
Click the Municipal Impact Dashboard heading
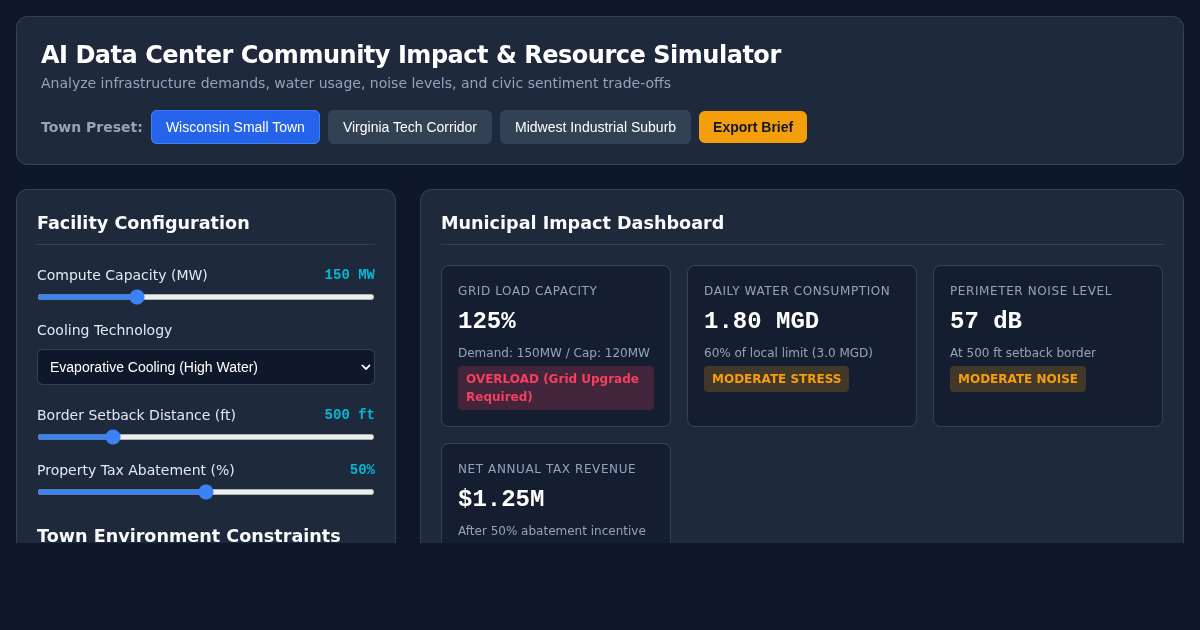[582, 223]
